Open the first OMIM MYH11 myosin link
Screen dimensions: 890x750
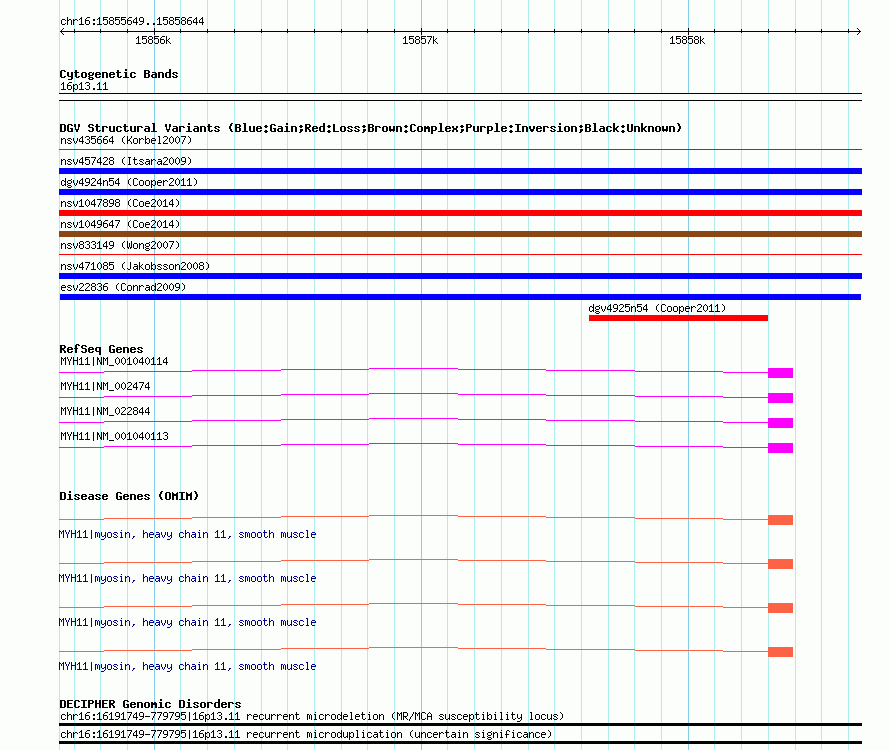(x=187, y=534)
